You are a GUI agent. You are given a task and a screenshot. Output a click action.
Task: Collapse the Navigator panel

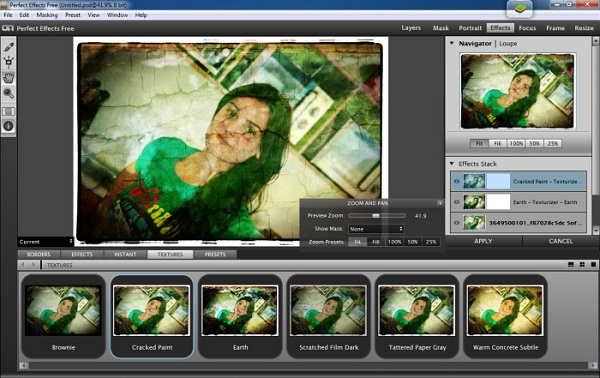click(x=452, y=43)
